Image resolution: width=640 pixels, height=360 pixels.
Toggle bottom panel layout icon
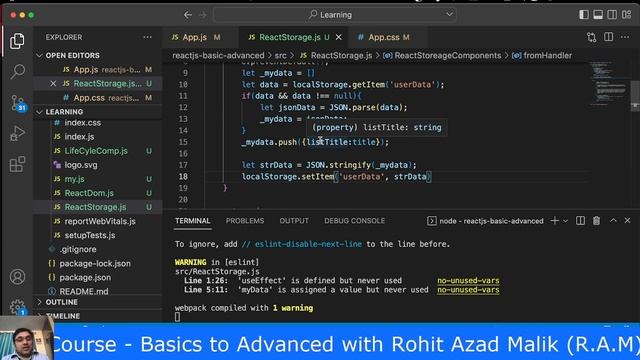pyautogui.click(x=598, y=15)
